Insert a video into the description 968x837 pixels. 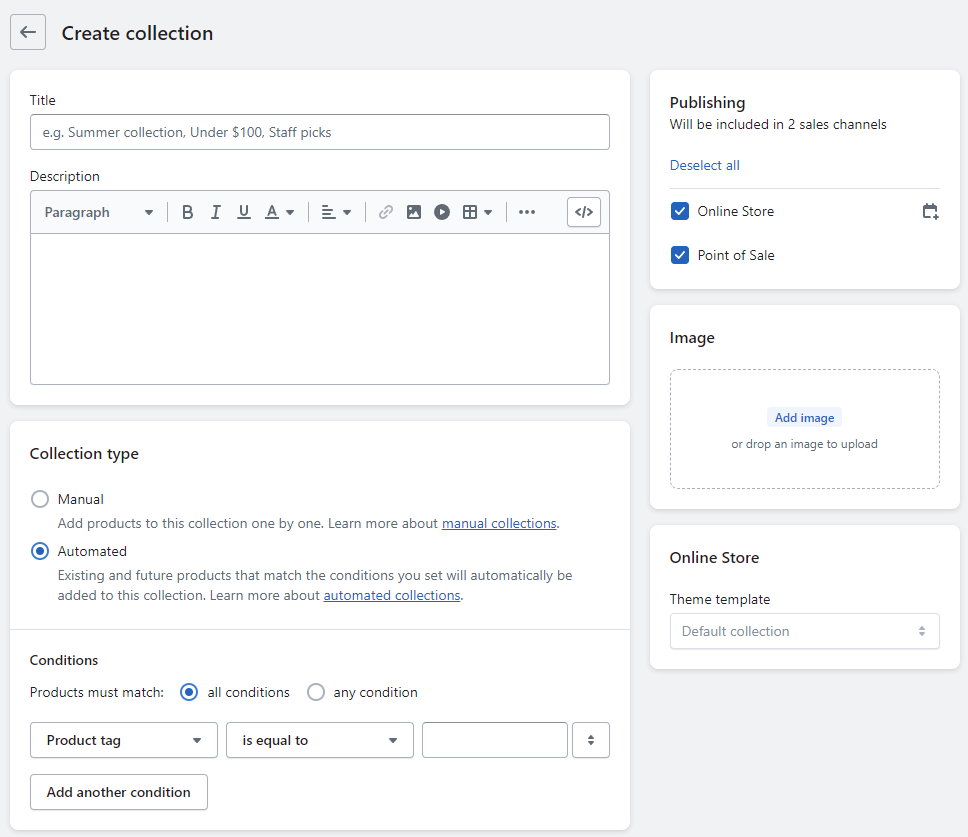(441, 212)
